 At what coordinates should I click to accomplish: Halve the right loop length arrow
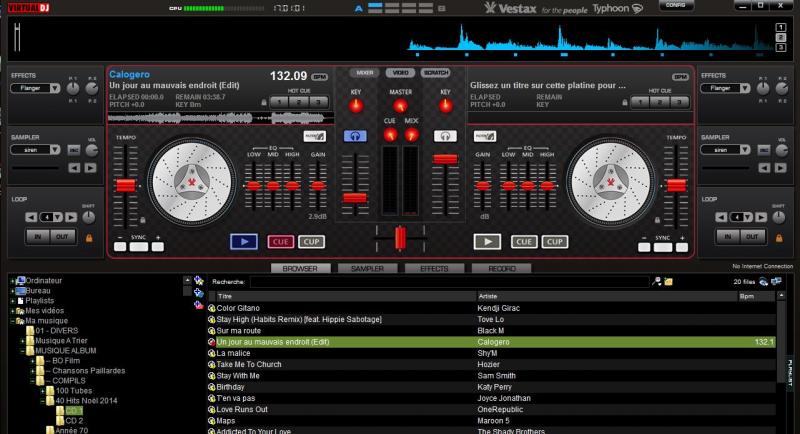[721, 217]
